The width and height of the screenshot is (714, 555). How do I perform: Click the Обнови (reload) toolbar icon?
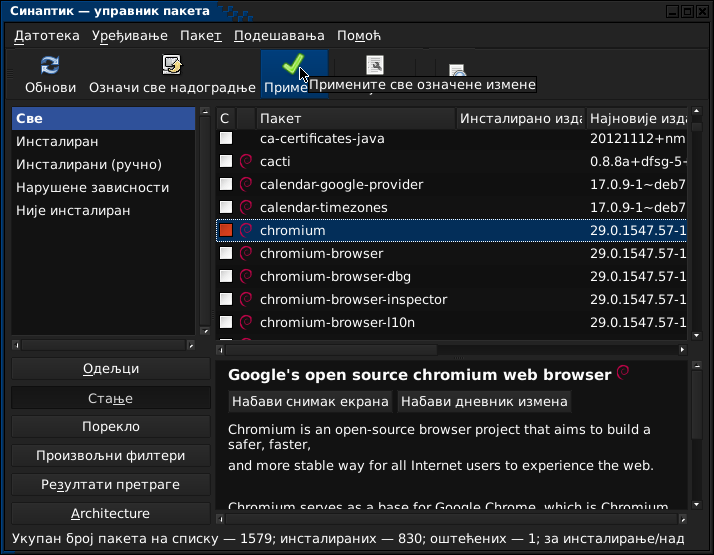click(x=50, y=66)
